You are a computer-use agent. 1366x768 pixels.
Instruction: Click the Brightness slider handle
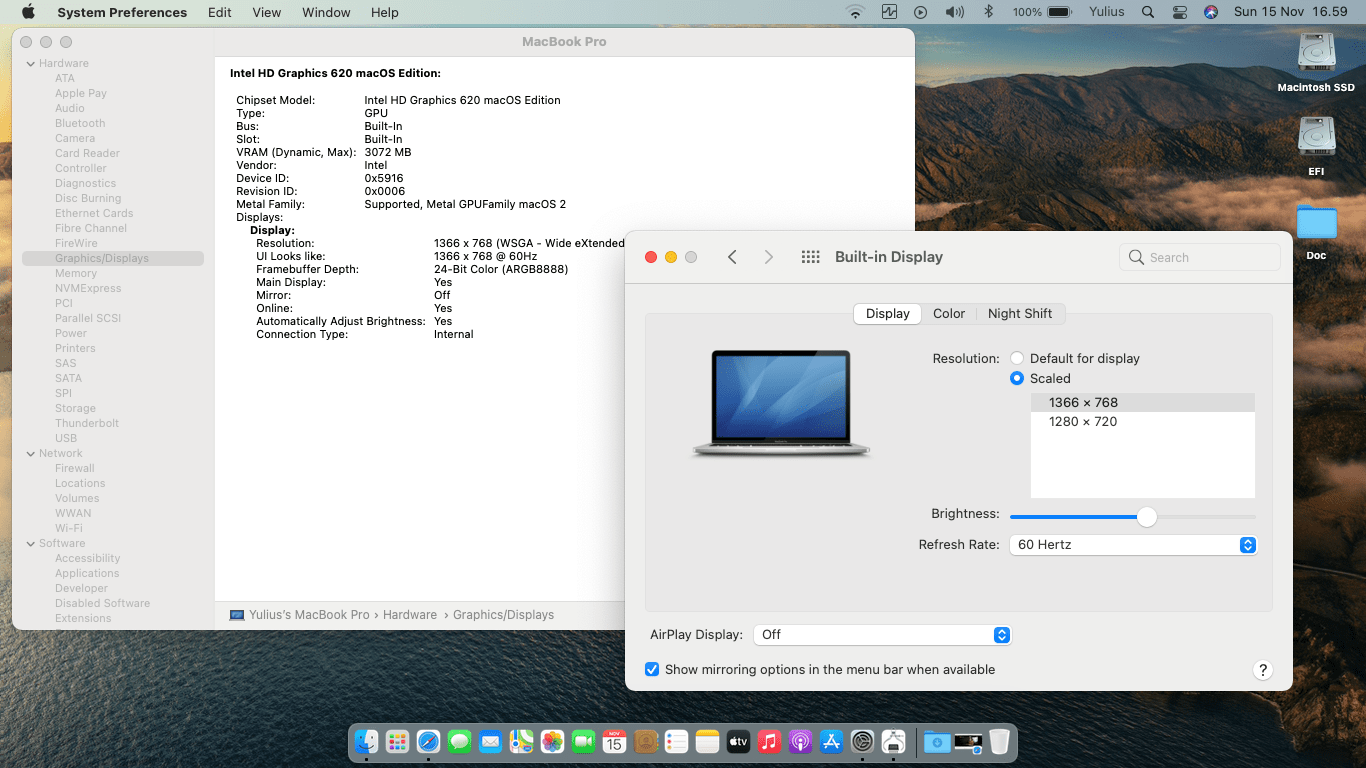point(1147,517)
